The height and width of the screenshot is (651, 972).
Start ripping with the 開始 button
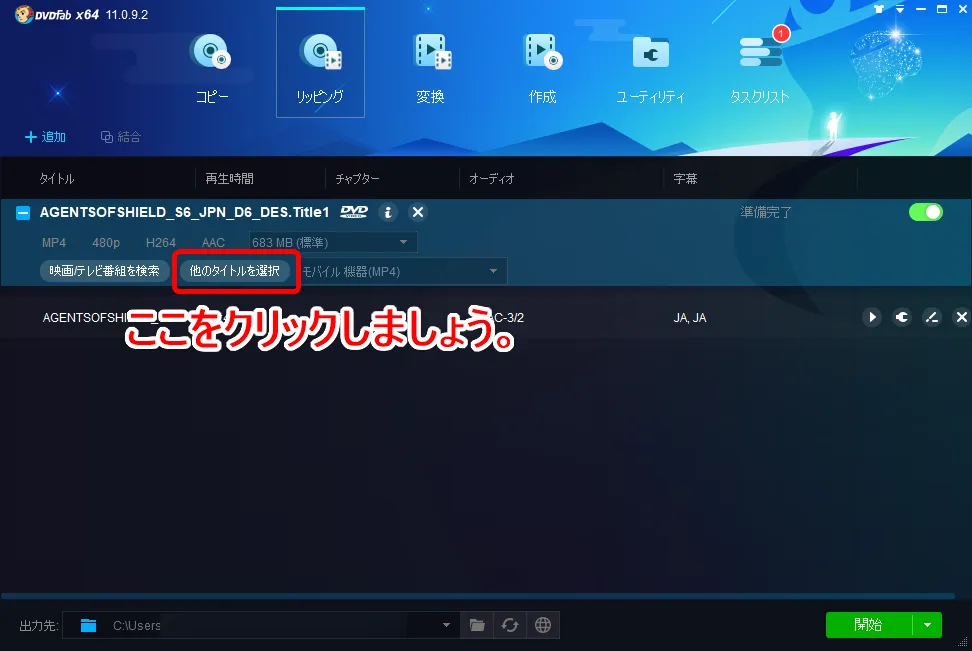(868, 625)
